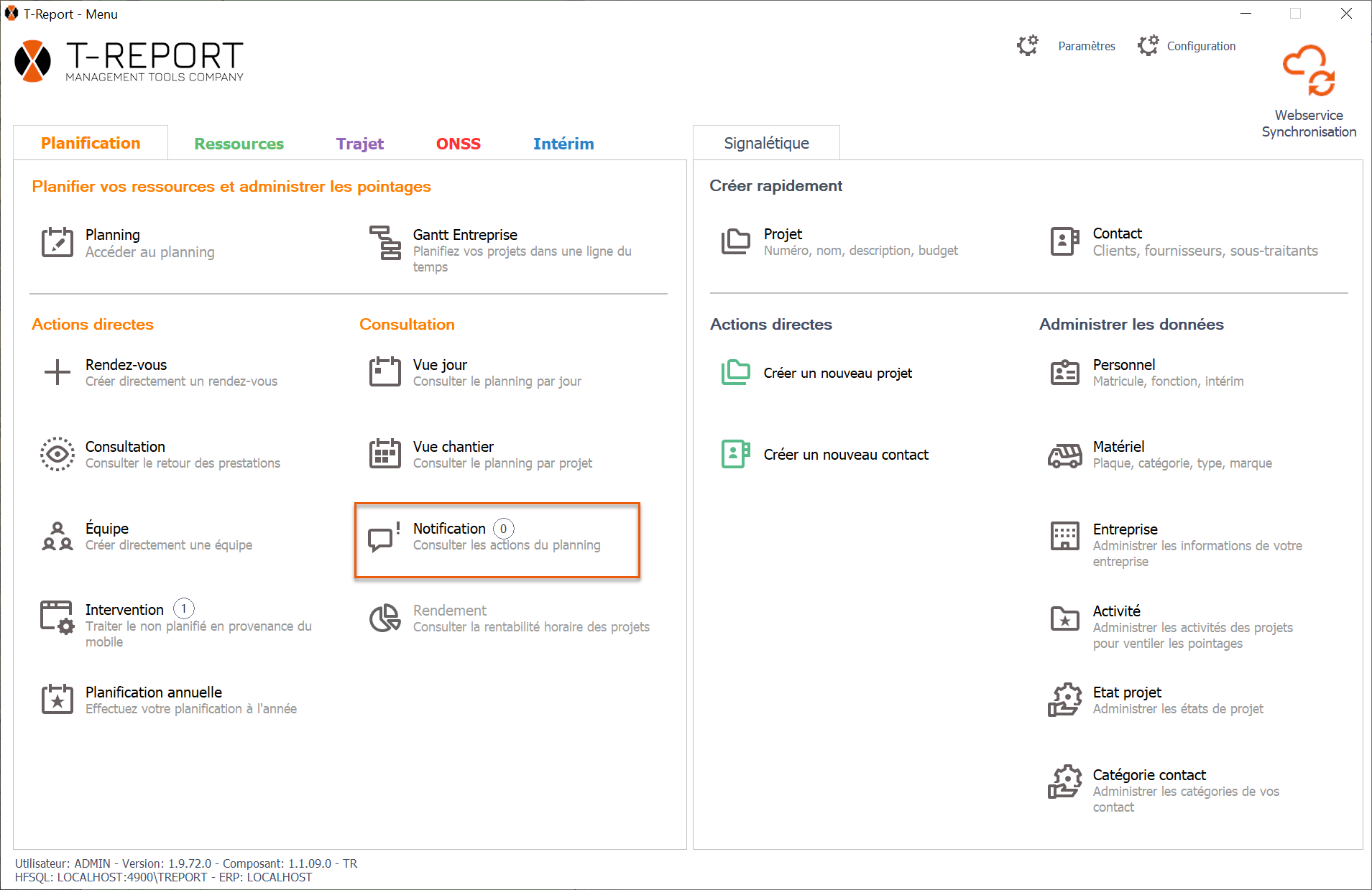Switch to the Ressources tab
The height and width of the screenshot is (890, 1372).
239,144
